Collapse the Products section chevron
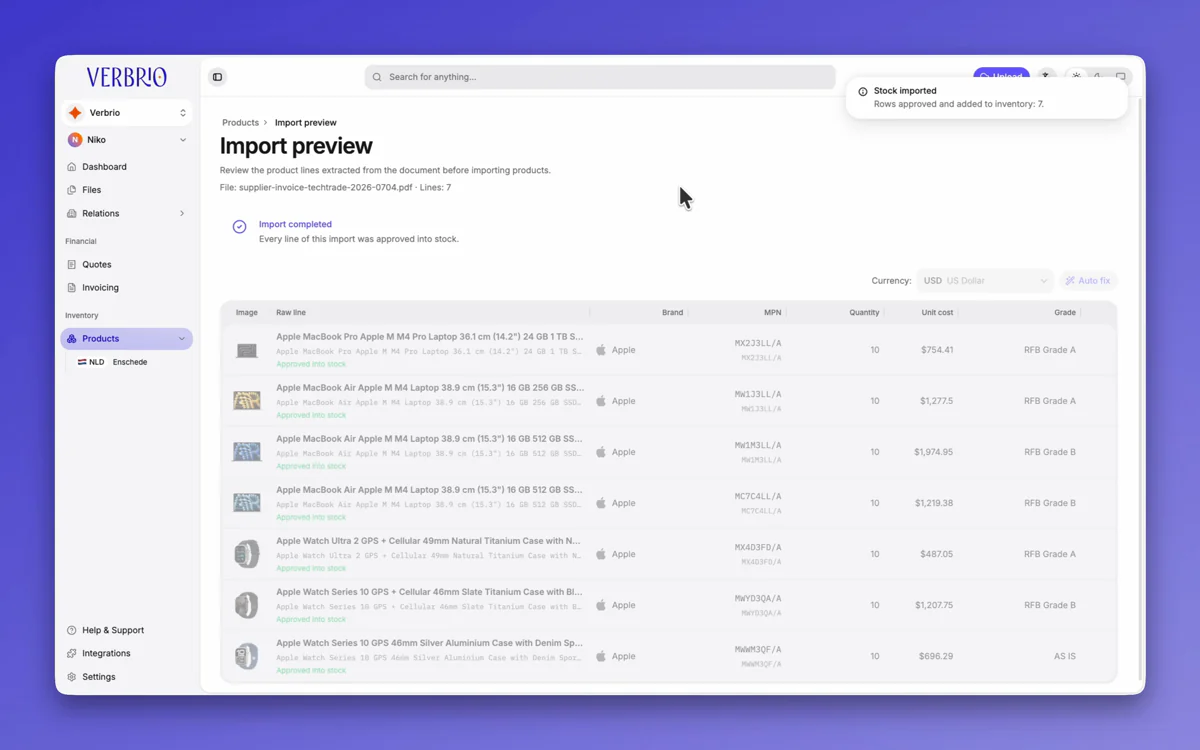1200x750 pixels. coord(182,339)
